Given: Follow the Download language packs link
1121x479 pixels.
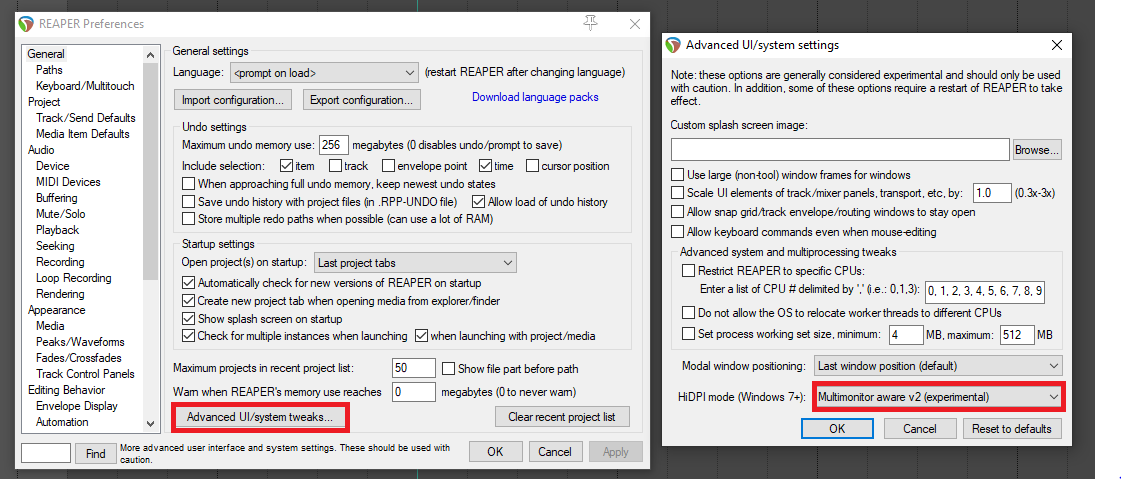Looking at the screenshot, I should point(535,97).
